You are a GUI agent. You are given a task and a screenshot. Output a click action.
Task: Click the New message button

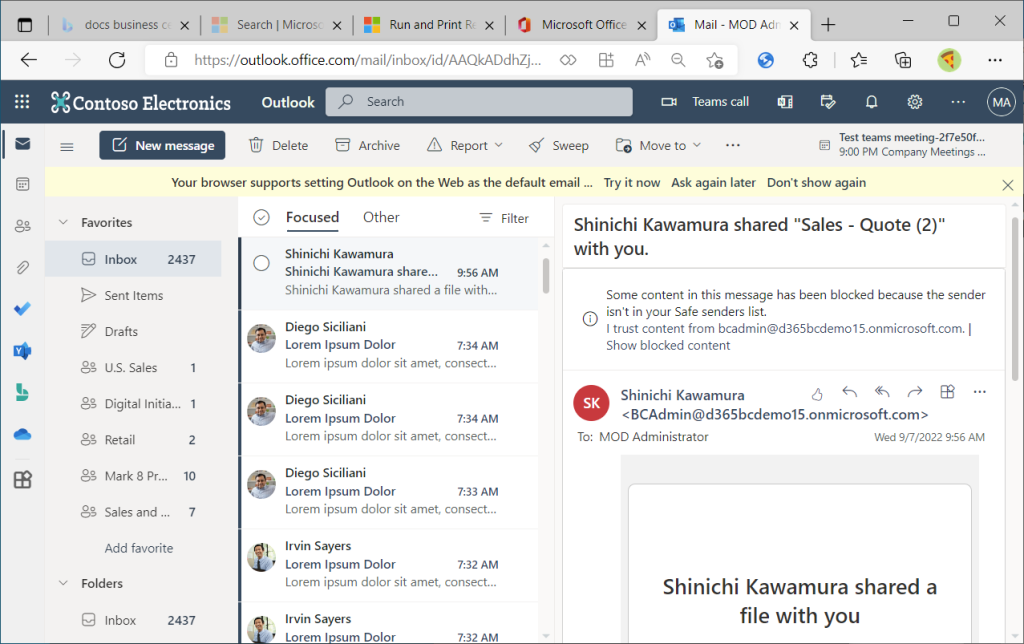tap(162, 145)
